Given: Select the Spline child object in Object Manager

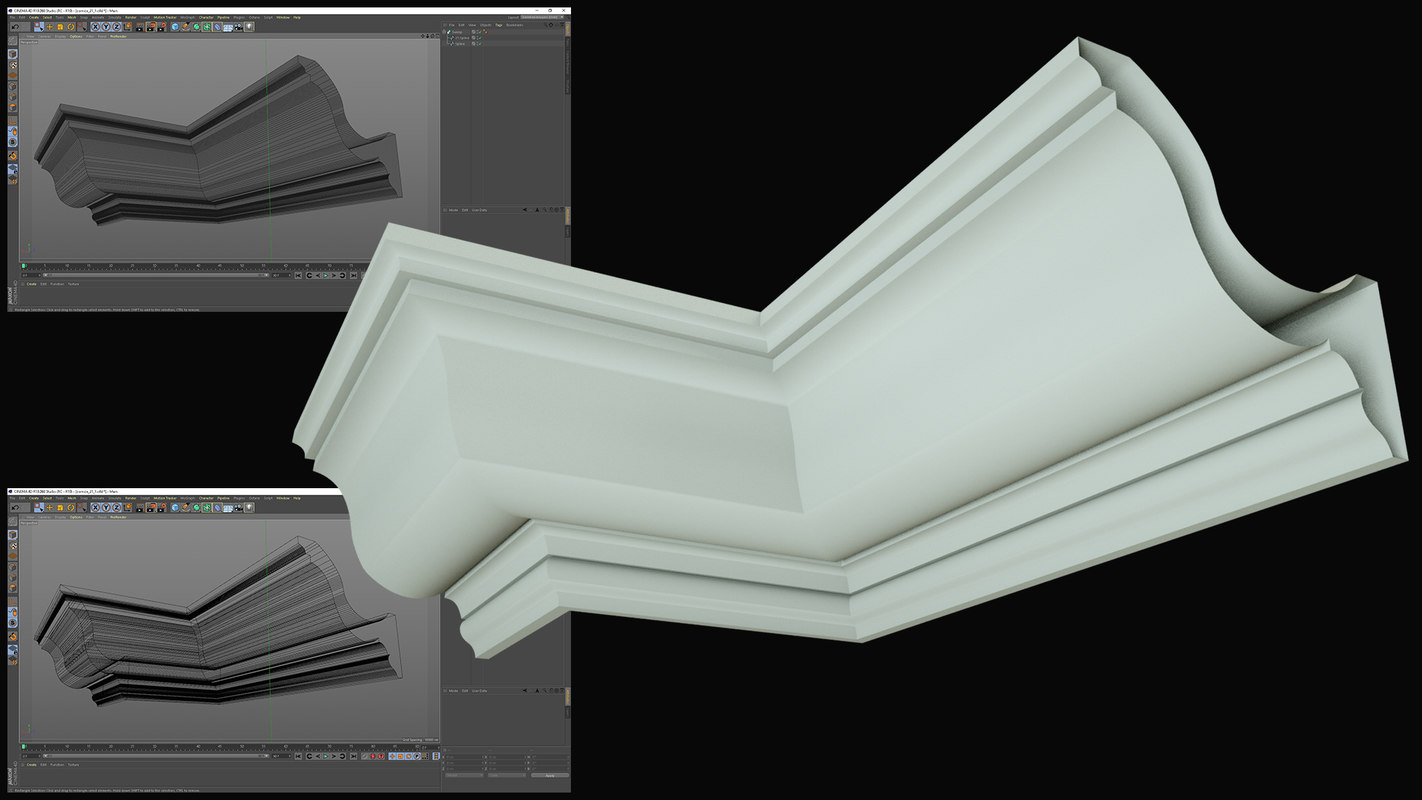Looking at the screenshot, I should (460, 43).
